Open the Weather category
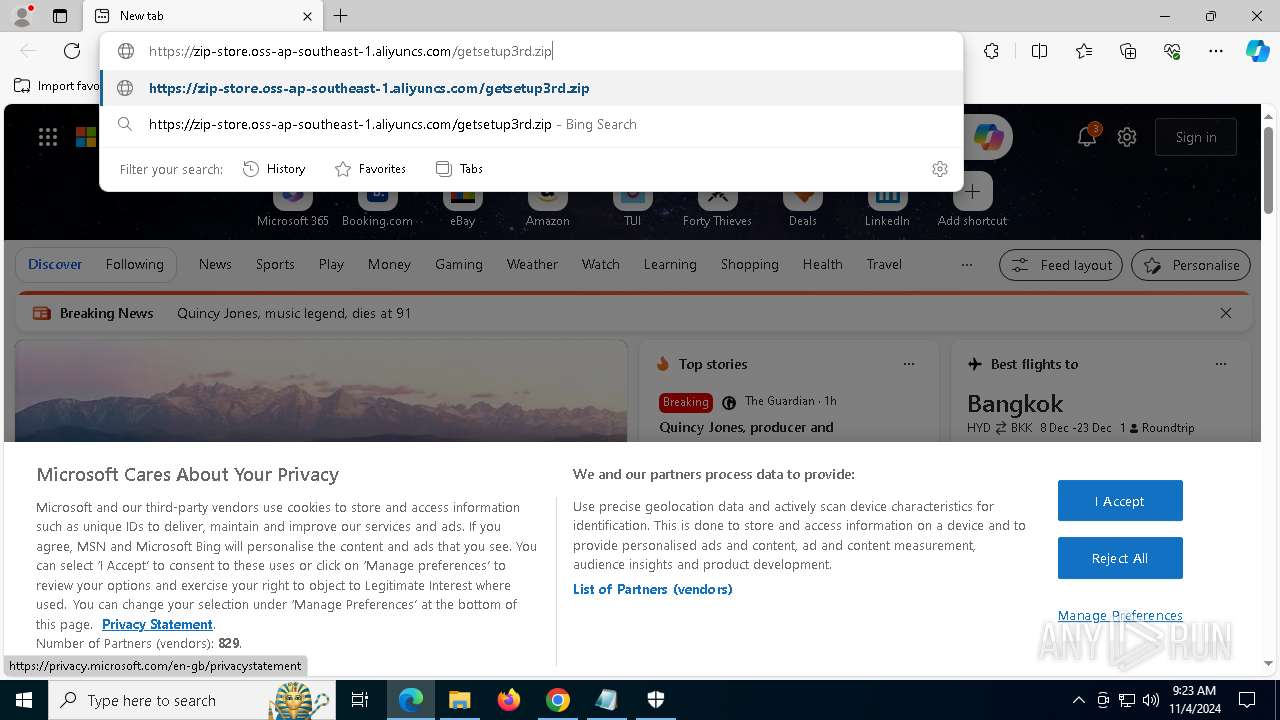This screenshot has height=720, width=1280. point(532,265)
